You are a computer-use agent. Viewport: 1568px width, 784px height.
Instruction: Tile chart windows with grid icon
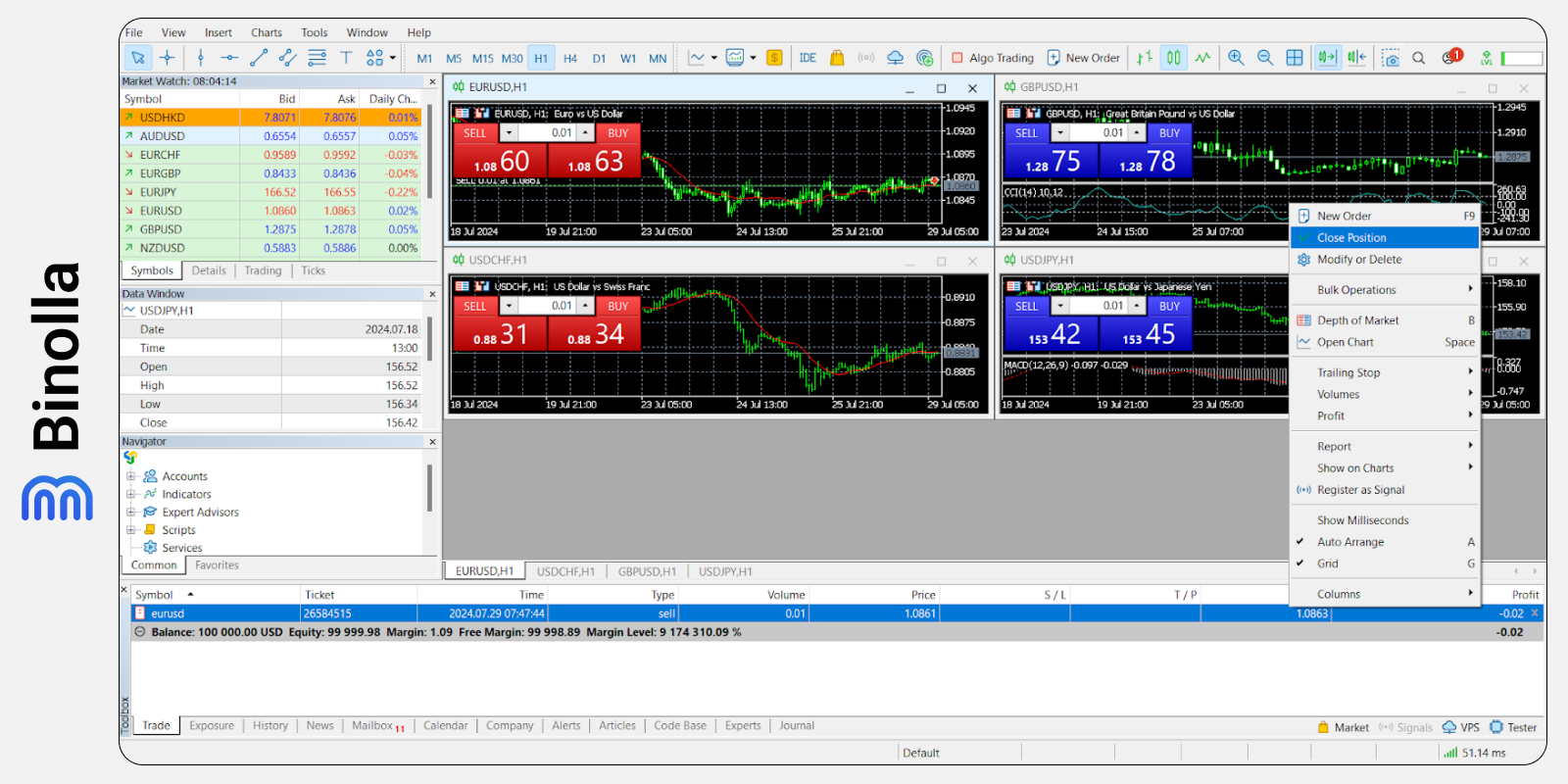click(x=1295, y=58)
